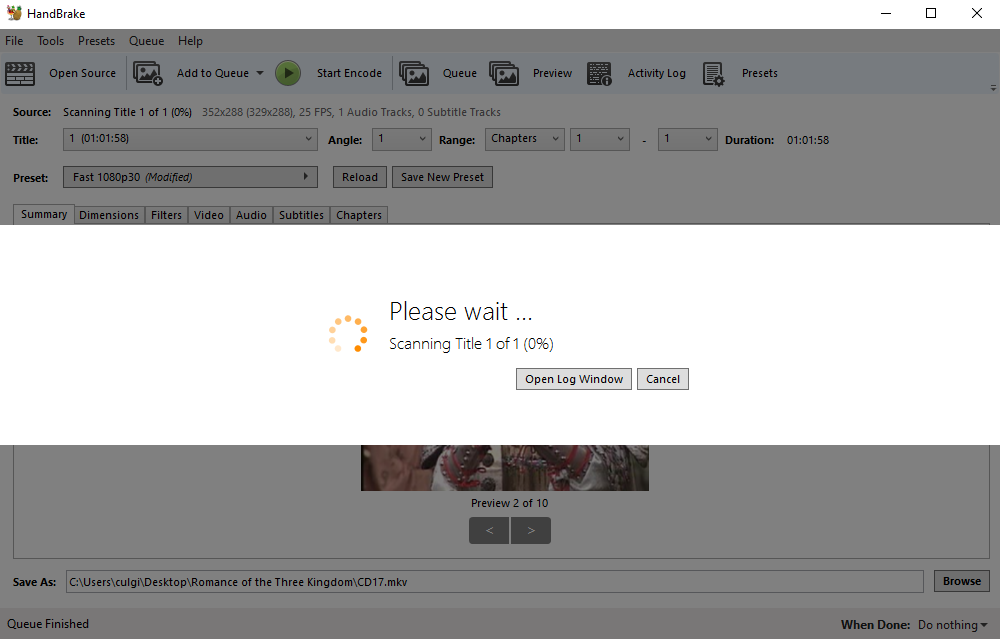Click the Add to Queue image icon
Viewport: 1000px width, 639px height.
coord(148,73)
